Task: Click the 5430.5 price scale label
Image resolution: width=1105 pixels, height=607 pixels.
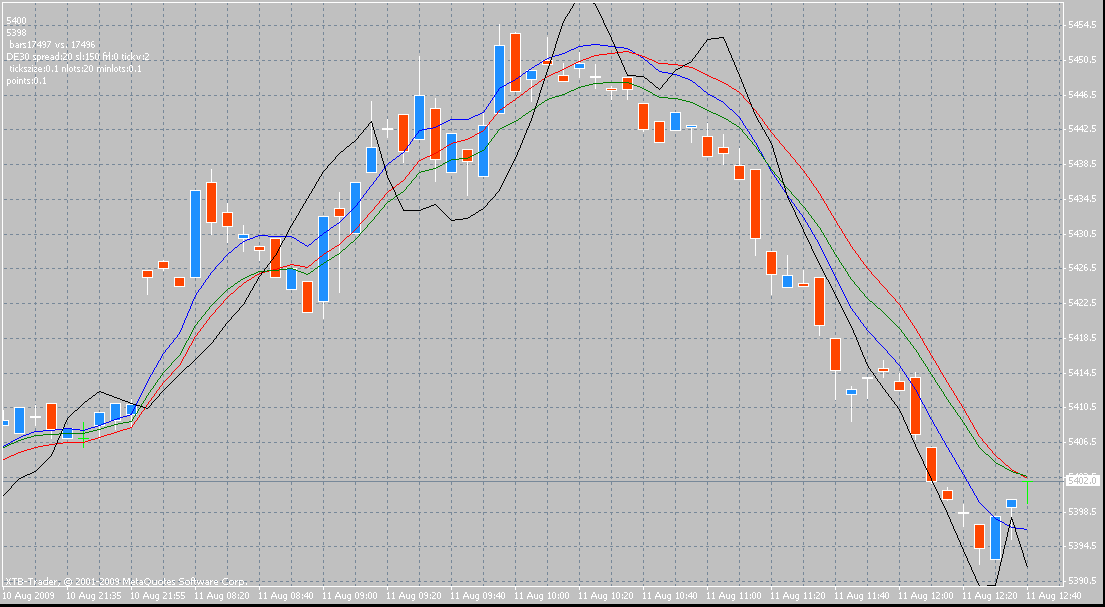Action: [1081, 233]
